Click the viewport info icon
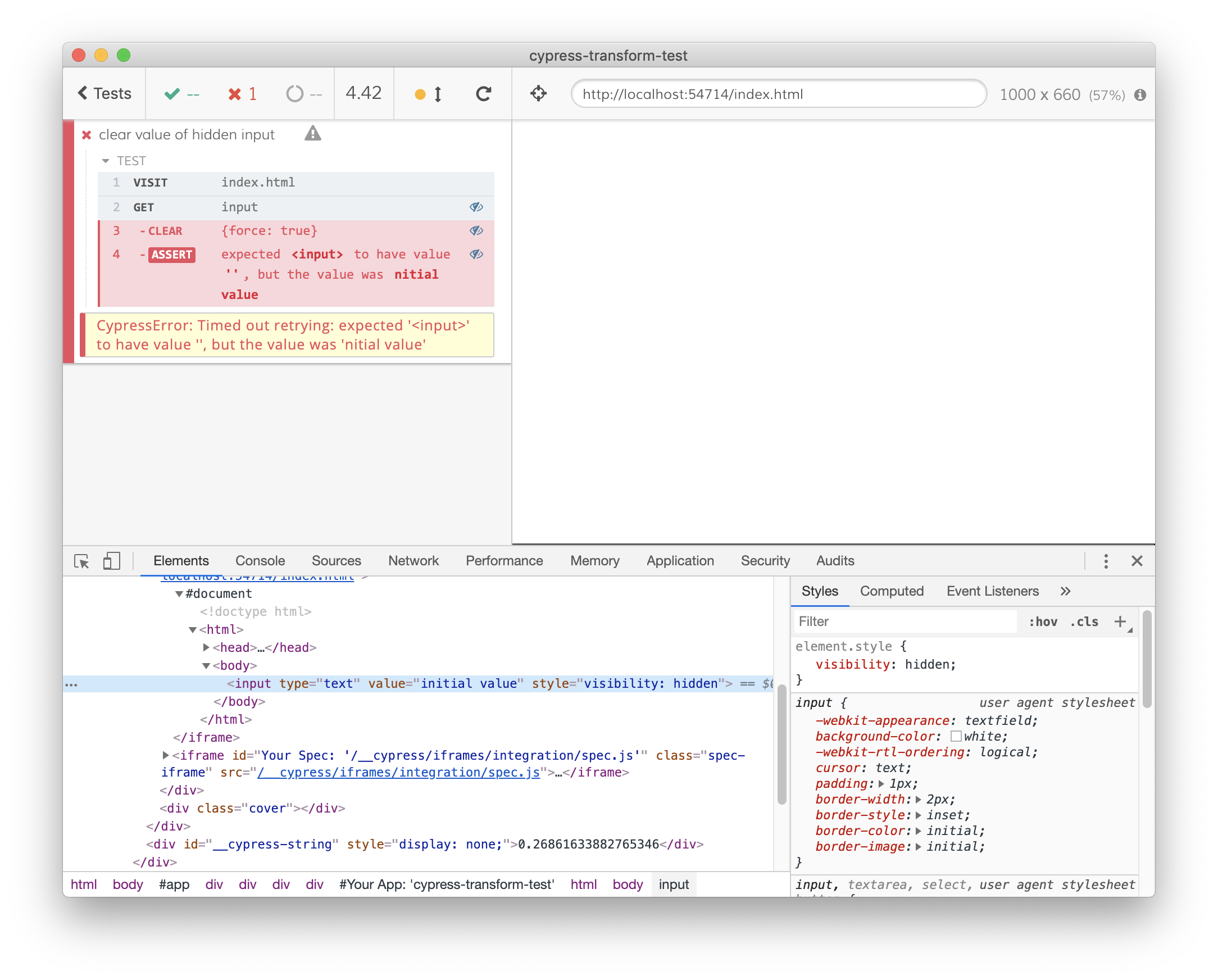1218x980 pixels. click(1140, 95)
